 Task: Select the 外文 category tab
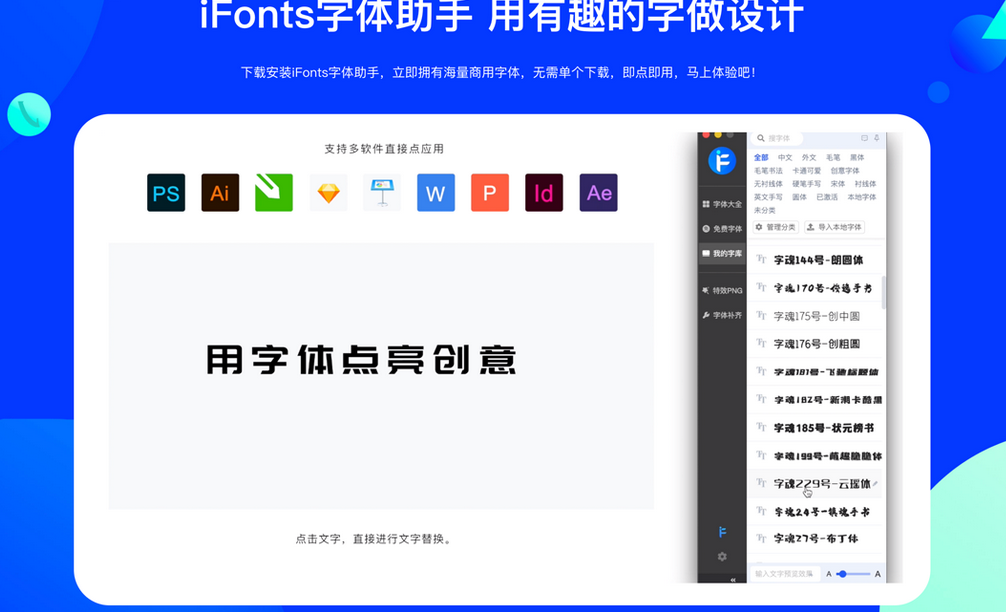coord(809,157)
